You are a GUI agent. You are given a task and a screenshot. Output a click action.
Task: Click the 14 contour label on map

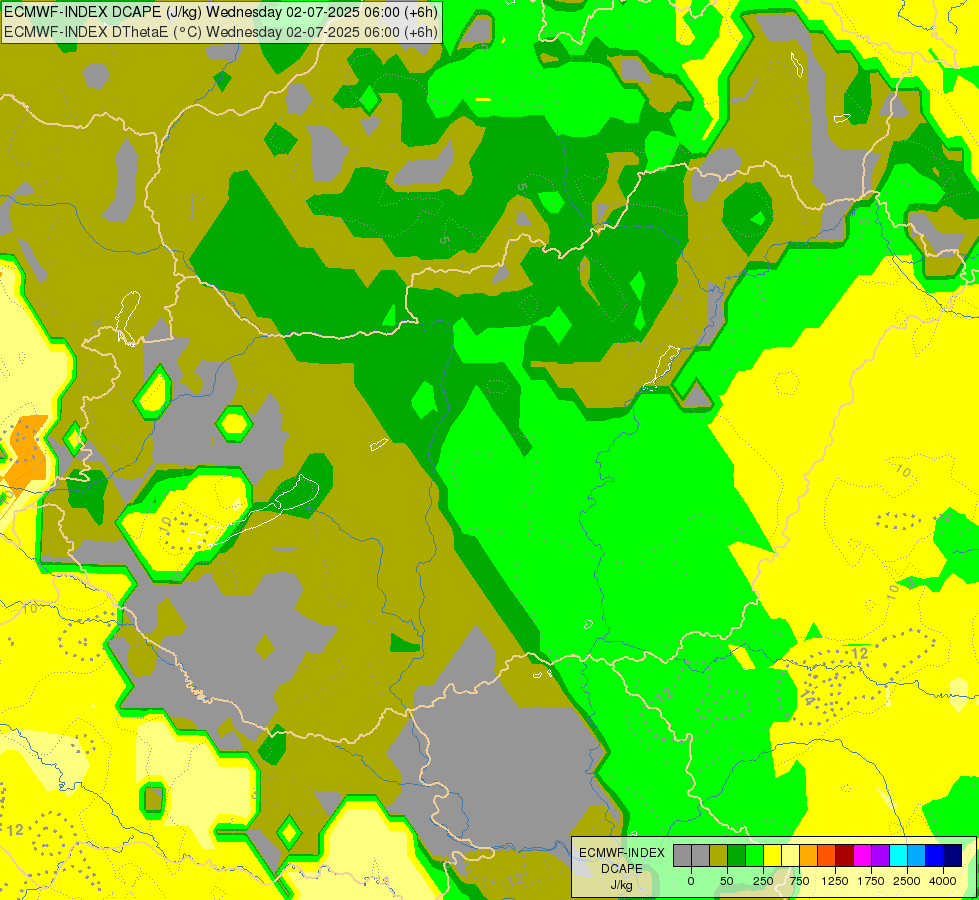click(x=807, y=698)
